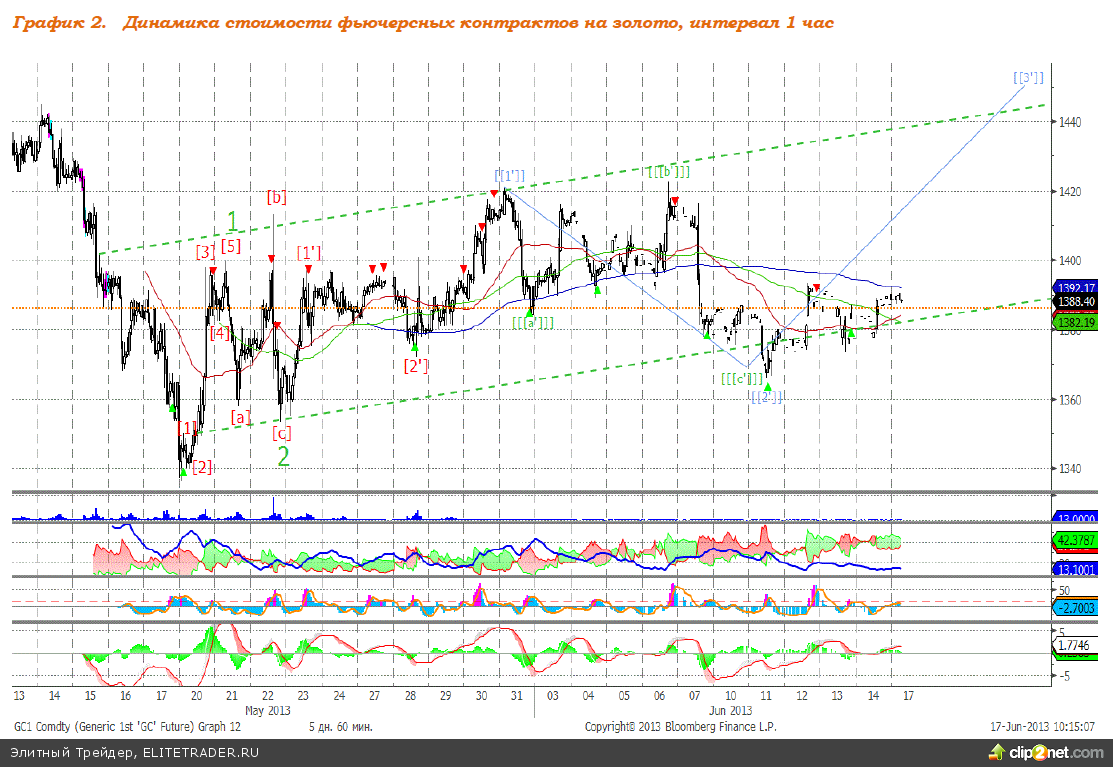Click the green up arrow below wave [[c']]
This screenshot has width=1113, height=767.
point(768,385)
